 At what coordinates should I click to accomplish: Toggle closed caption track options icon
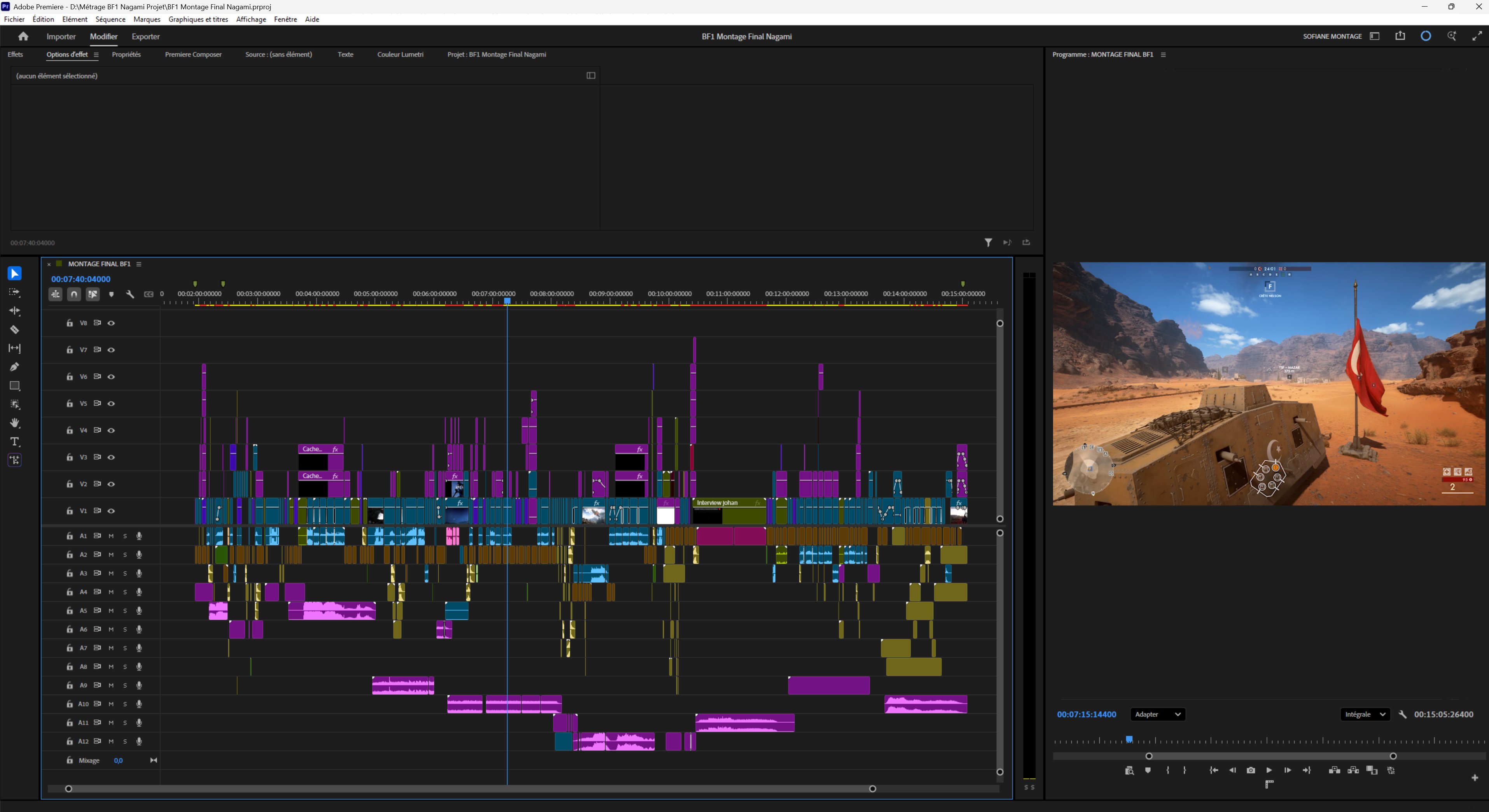[149, 294]
